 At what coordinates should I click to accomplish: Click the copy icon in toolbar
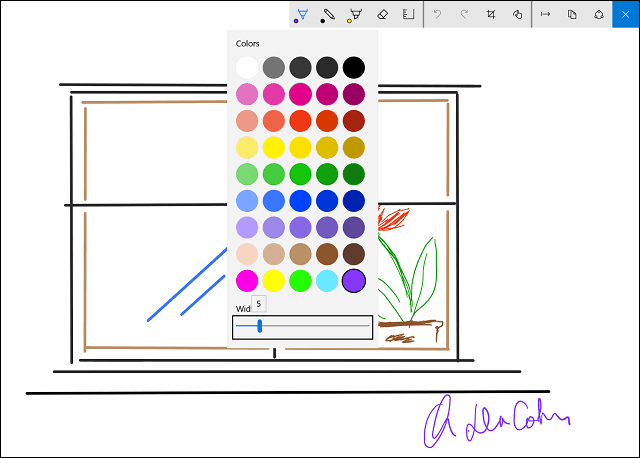click(x=572, y=15)
